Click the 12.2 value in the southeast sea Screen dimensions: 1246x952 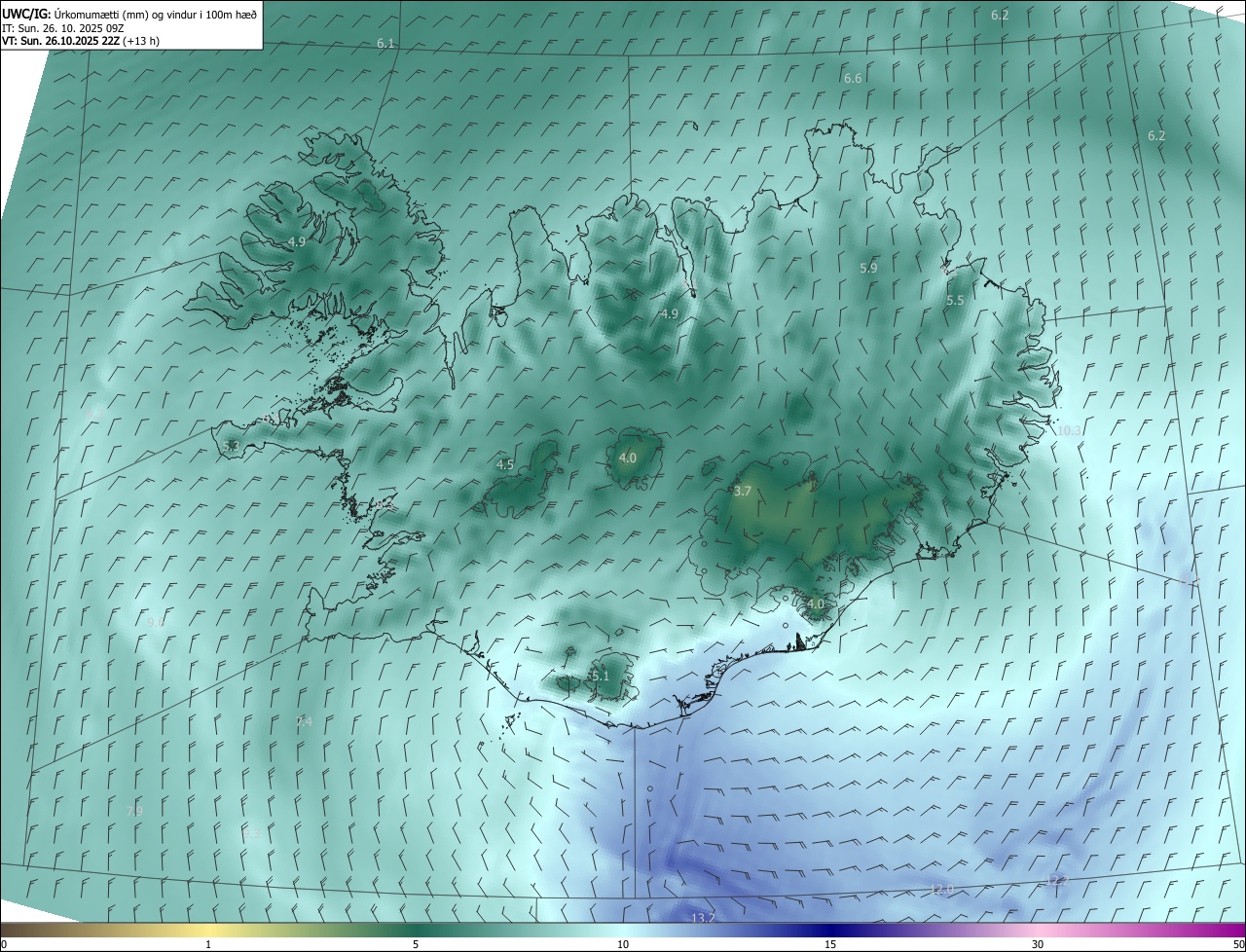1056,881
